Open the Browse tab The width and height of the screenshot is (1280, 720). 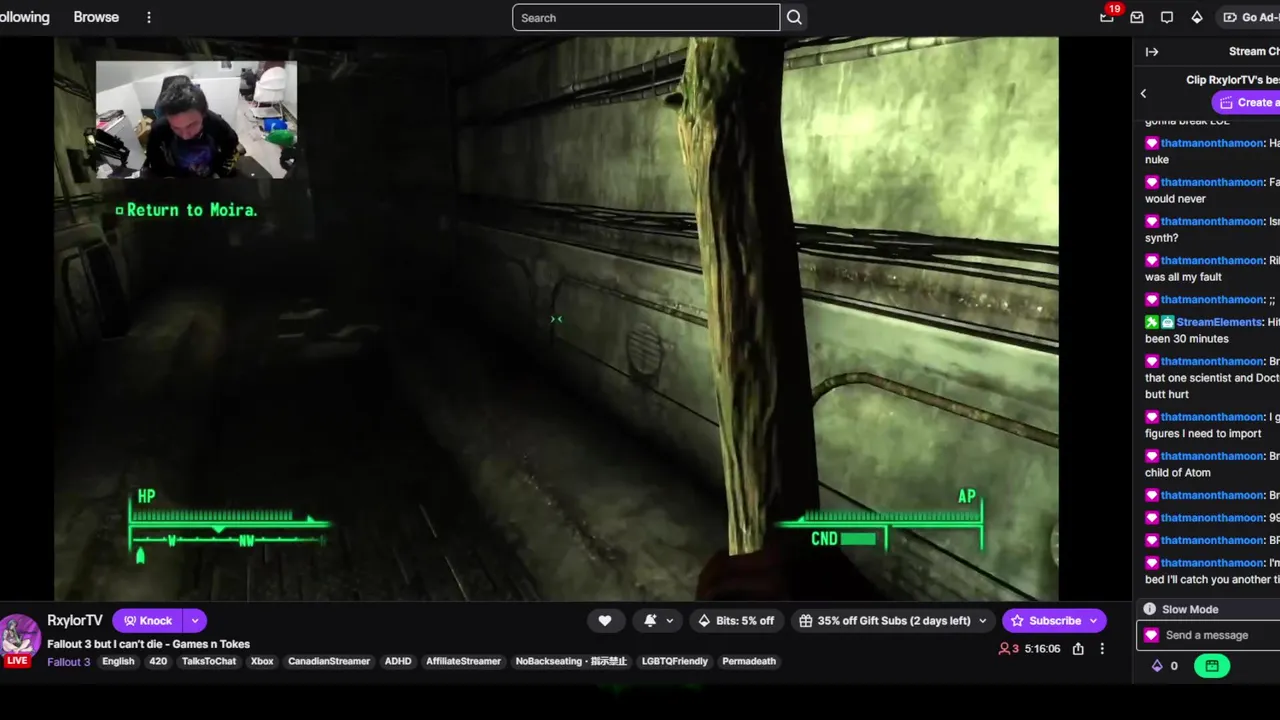pos(96,17)
